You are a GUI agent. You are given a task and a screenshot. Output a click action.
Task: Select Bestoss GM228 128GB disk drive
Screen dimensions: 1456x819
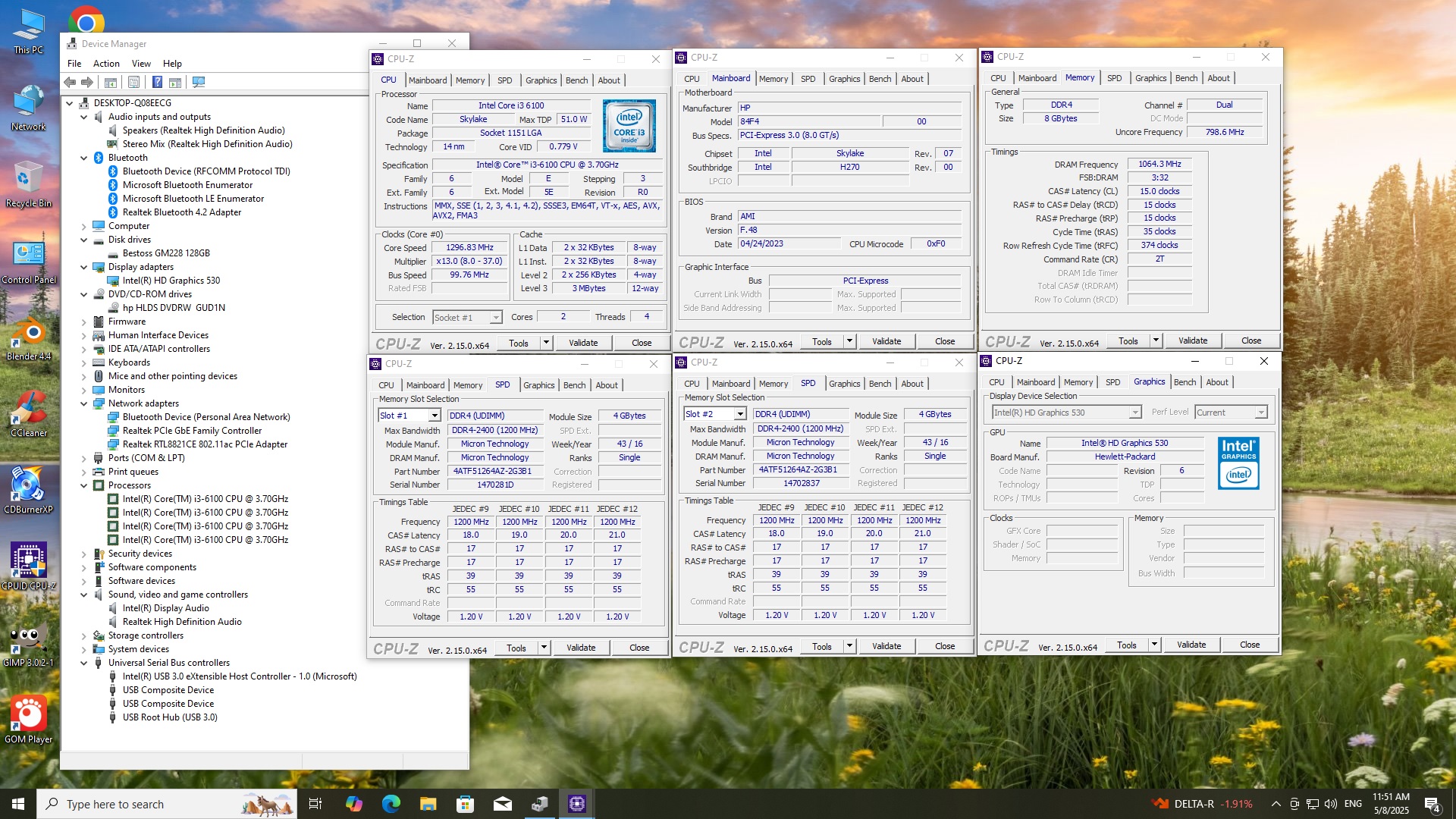pos(166,253)
